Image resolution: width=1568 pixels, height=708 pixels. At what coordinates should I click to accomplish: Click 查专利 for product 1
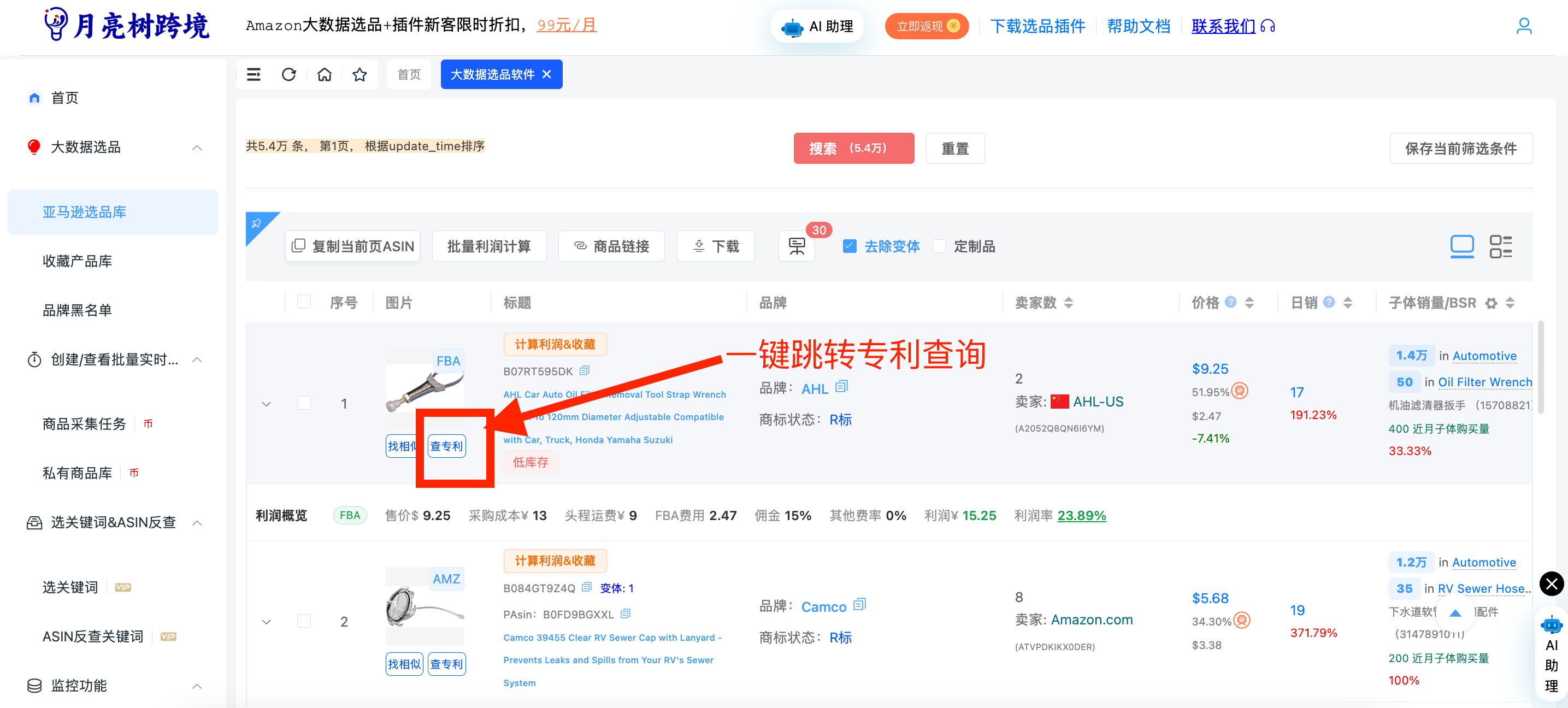click(x=446, y=446)
